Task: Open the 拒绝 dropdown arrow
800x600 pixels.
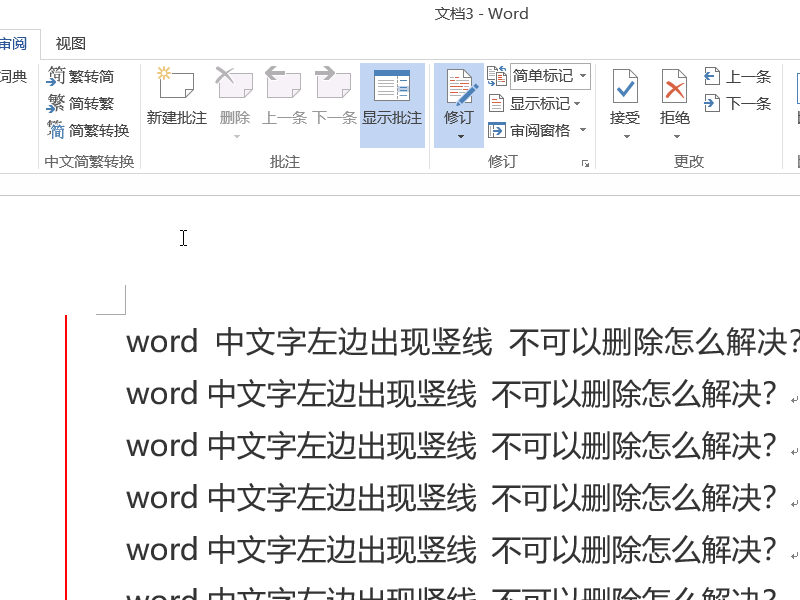Action: (677, 136)
